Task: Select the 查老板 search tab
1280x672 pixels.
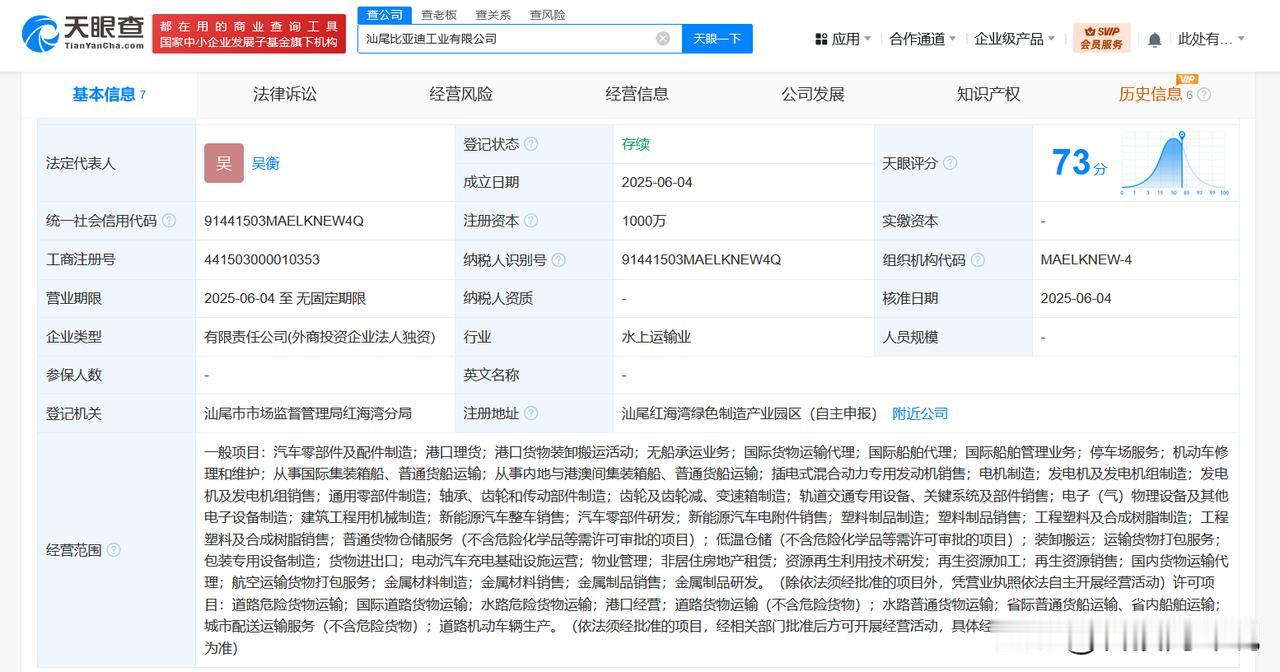Action: tap(439, 15)
